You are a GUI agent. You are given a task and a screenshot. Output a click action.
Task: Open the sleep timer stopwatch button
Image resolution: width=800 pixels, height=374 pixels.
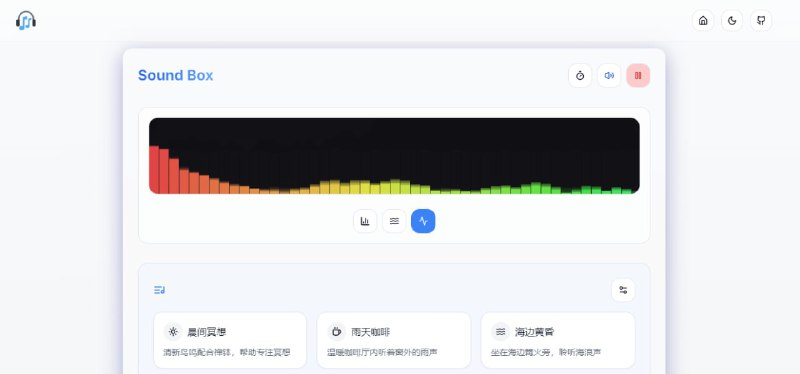pyautogui.click(x=580, y=76)
